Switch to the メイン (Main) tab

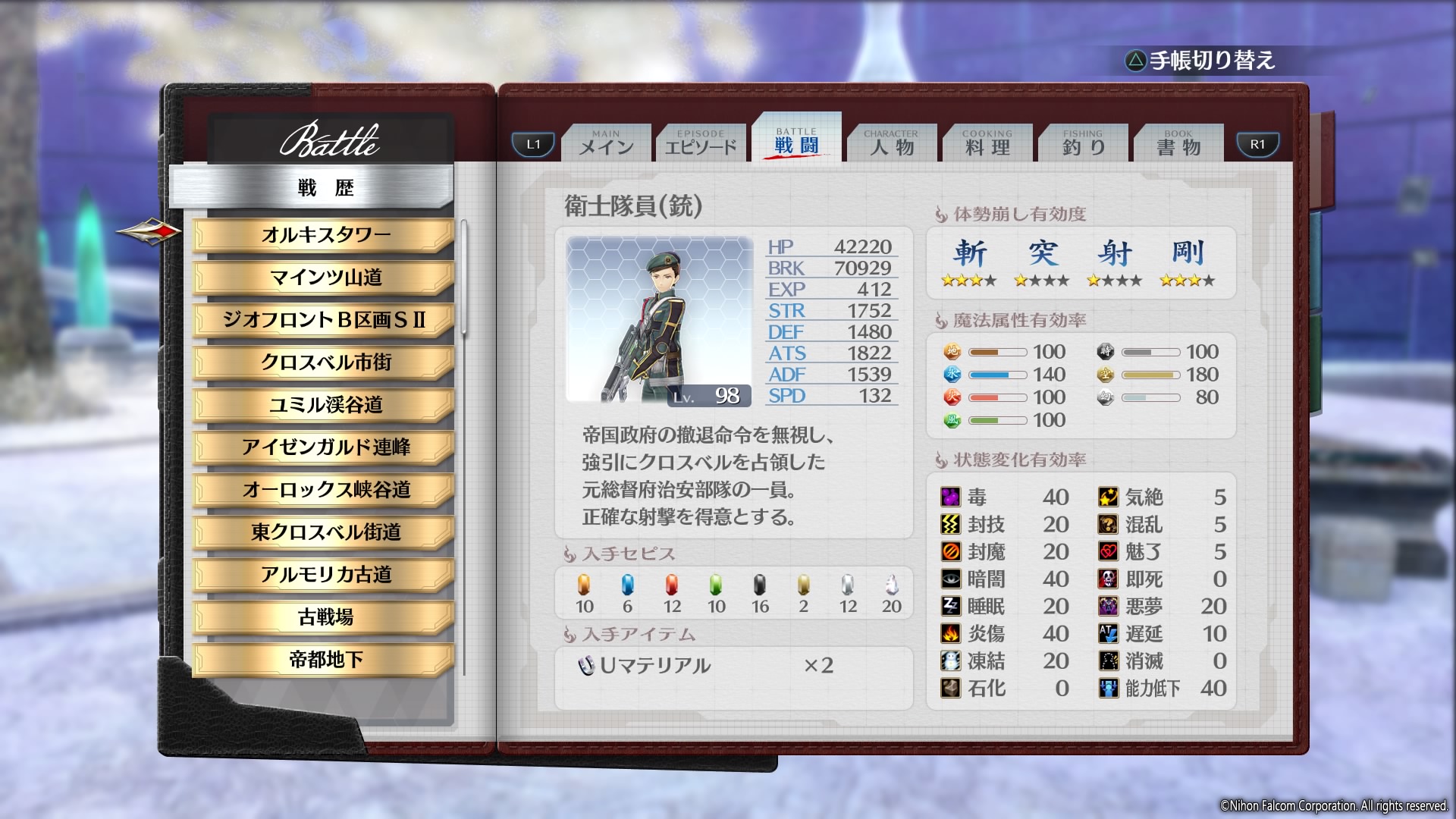pyautogui.click(x=606, y=143)
